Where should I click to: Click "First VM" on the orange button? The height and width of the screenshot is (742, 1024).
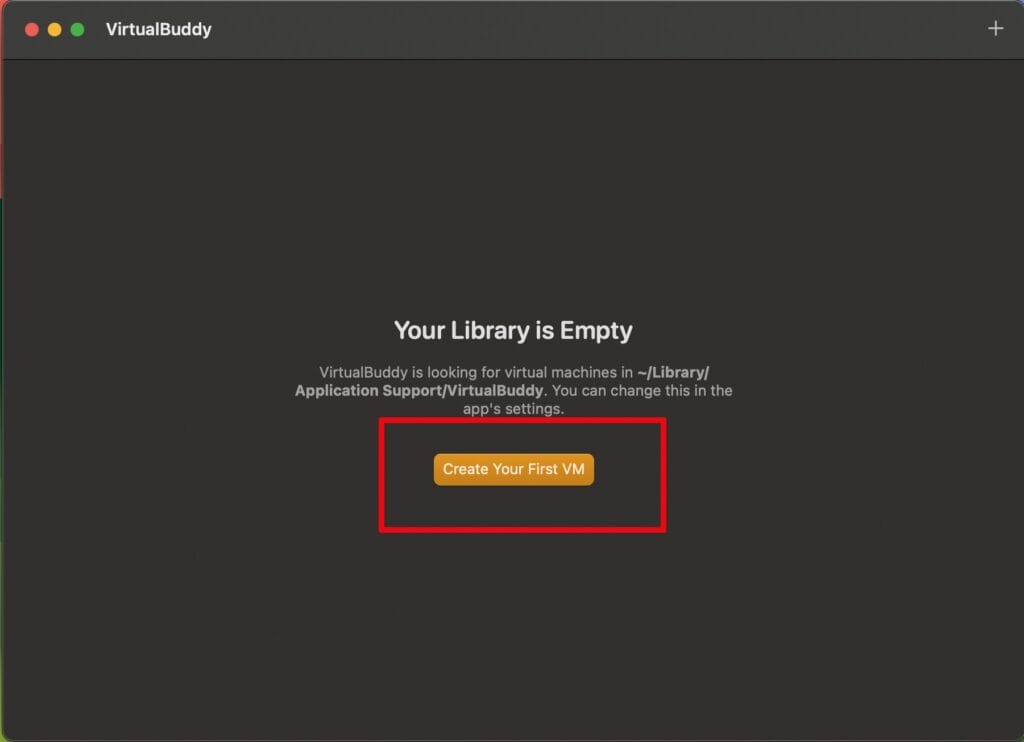click(x=556, y=469)
